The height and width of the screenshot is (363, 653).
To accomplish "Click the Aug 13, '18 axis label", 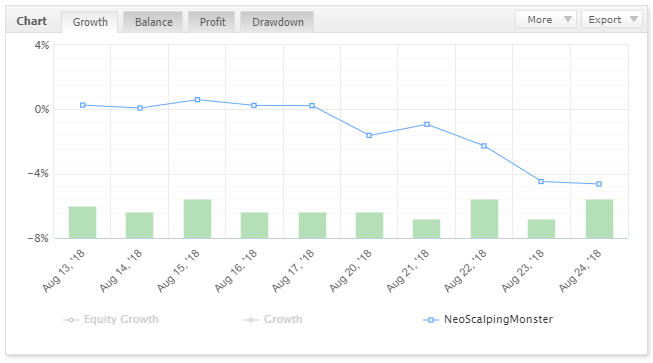I will 63,271.
